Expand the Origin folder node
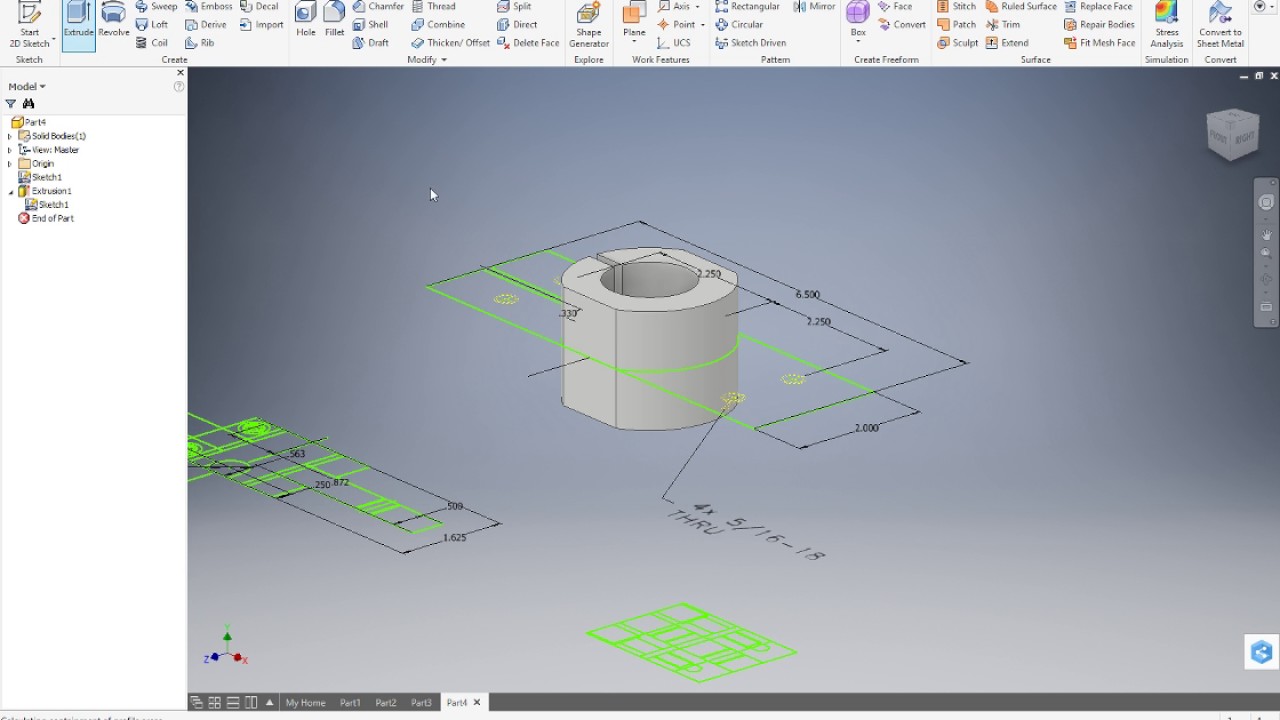This screenshot has height=720, width=1280. [x=10, y=163]
